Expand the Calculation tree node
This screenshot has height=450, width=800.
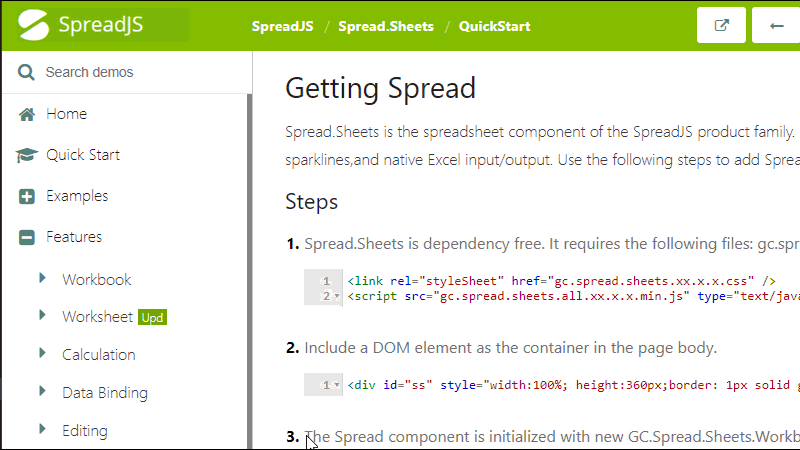click(x=43, y=353)
